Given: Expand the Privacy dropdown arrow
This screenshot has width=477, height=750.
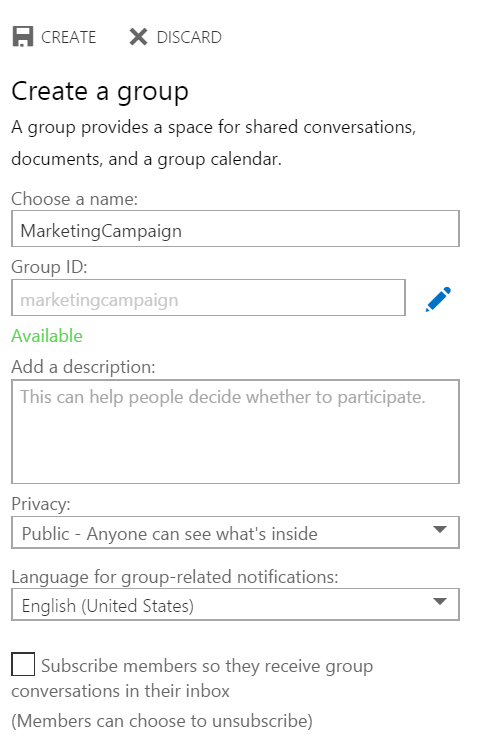Looking at the screenshot, I should click(x=439, y=529).
